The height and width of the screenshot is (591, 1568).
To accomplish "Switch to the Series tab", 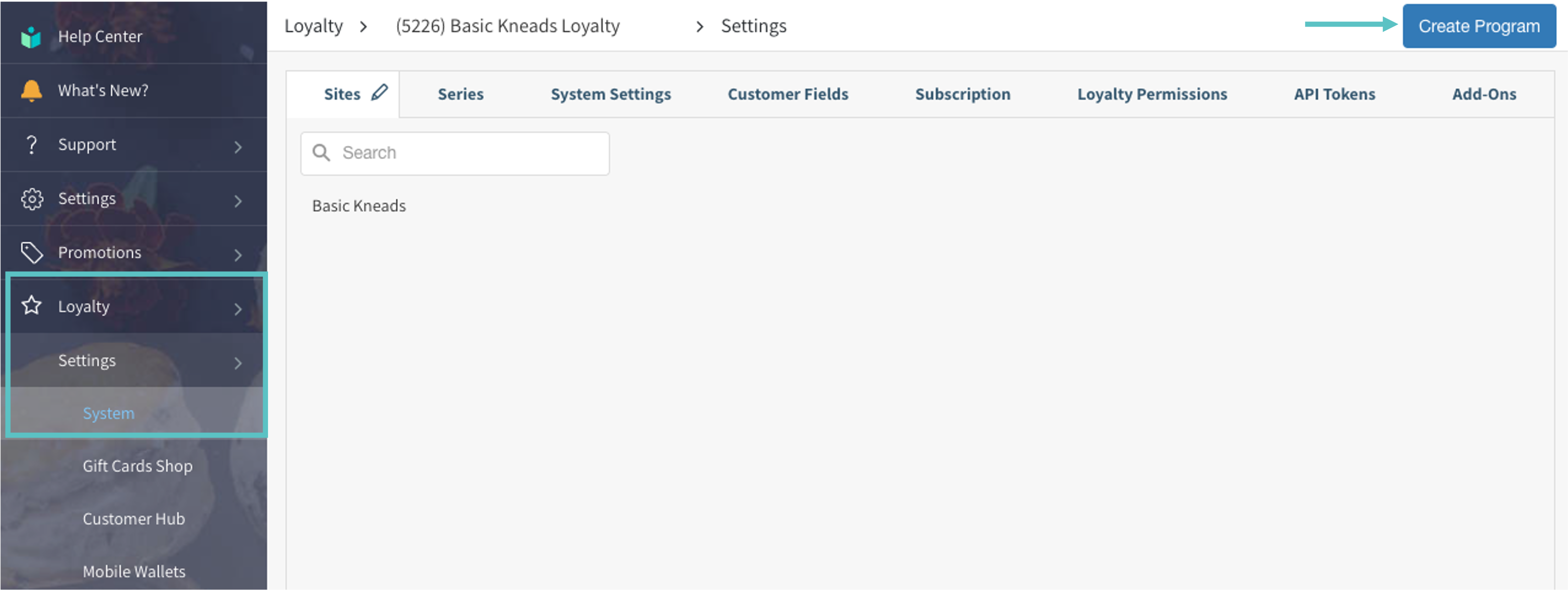I will 460,94.
